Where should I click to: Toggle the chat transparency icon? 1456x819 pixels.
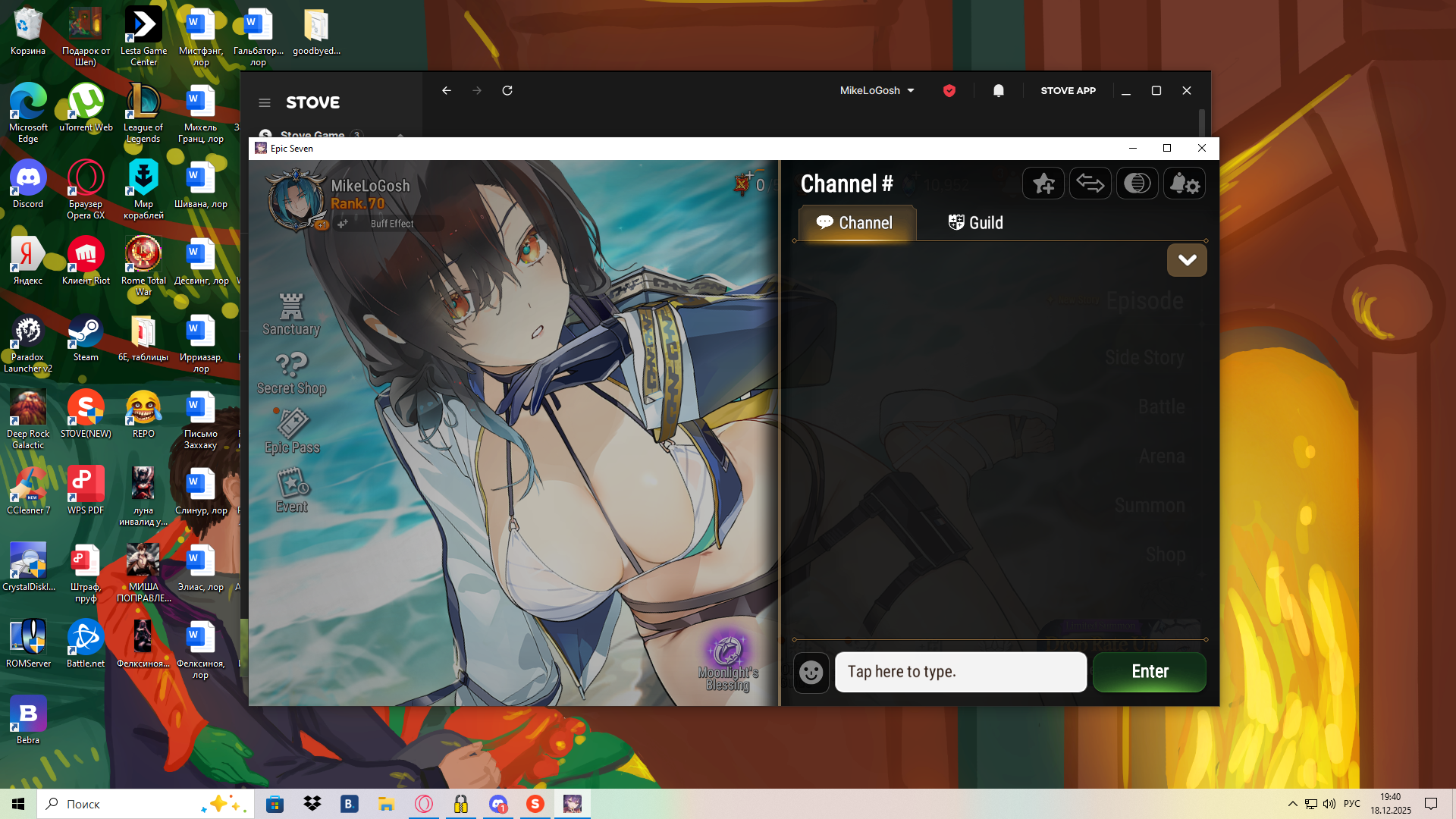click(x=1137, y=184)
